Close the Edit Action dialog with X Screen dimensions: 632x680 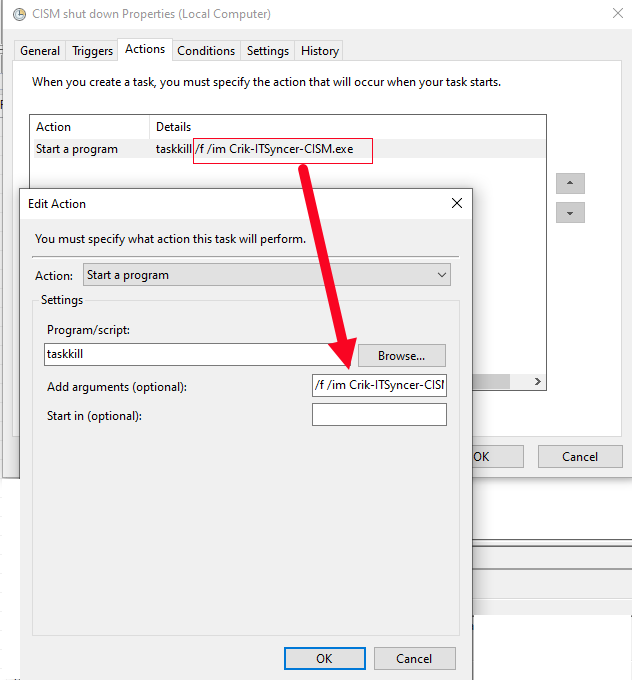(x=457, y=203)
